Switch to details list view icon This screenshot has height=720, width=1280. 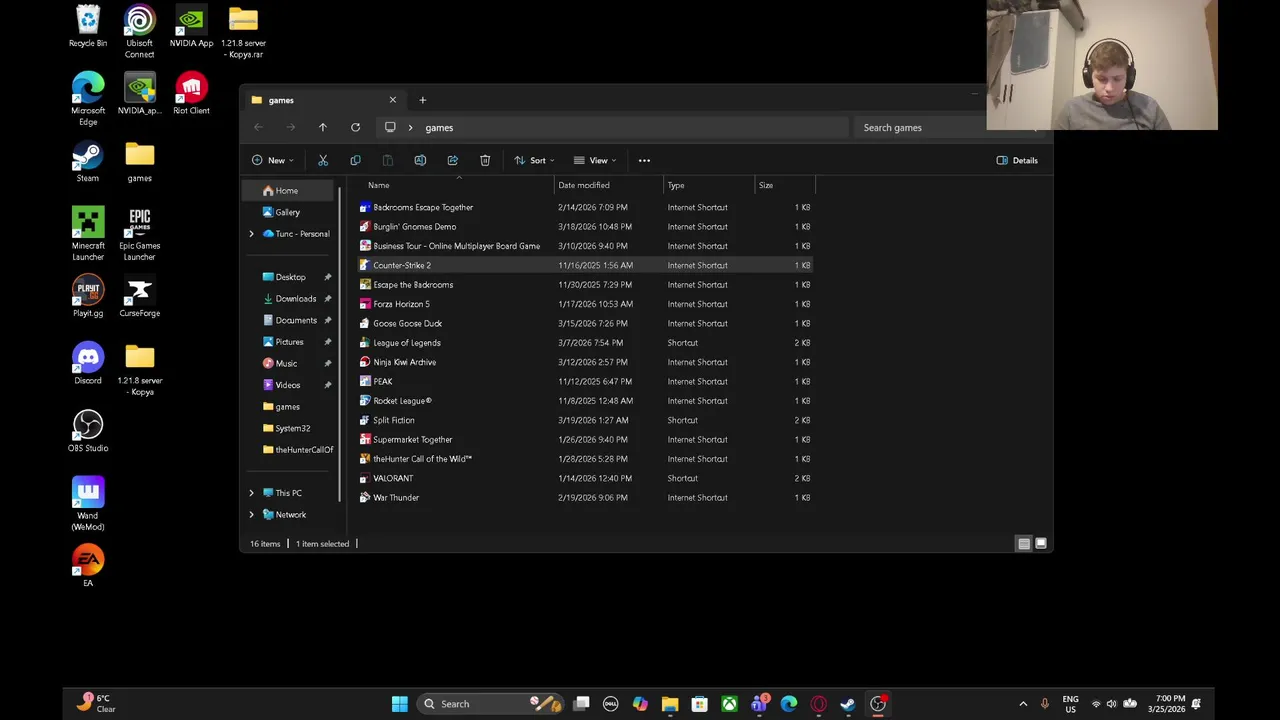(1023, 543)
